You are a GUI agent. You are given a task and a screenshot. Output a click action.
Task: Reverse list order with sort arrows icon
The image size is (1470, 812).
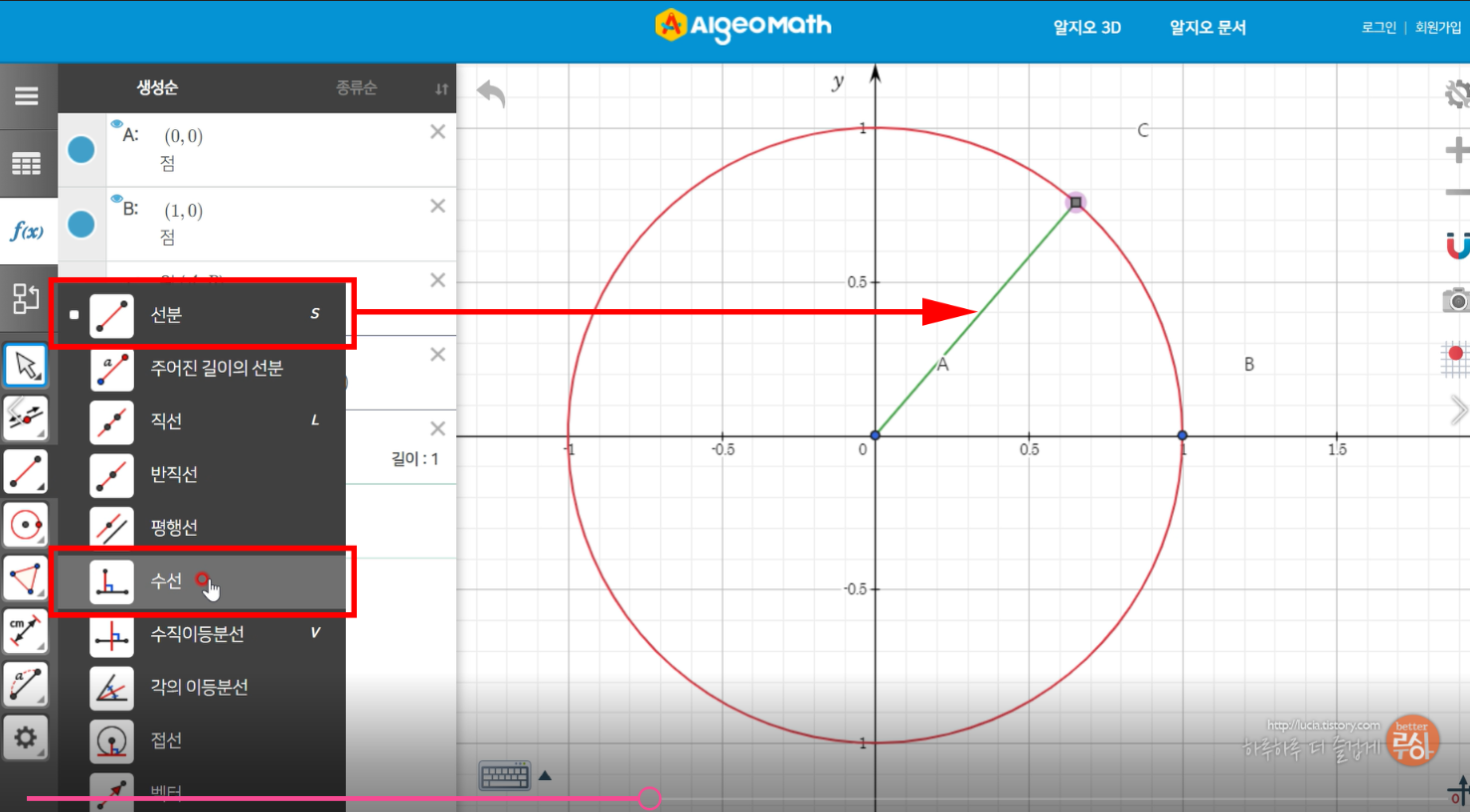click(441, 88)
